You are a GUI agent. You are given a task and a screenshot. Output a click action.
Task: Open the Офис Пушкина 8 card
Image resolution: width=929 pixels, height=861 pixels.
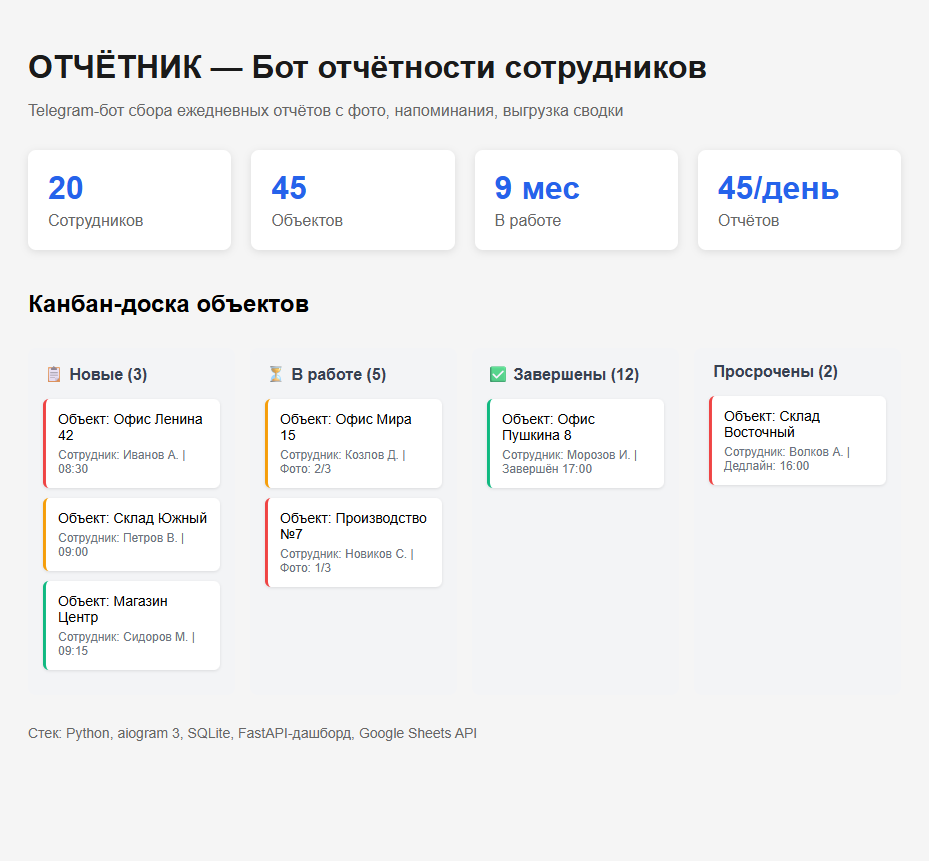pyautogui.click(x=575, y=443)
